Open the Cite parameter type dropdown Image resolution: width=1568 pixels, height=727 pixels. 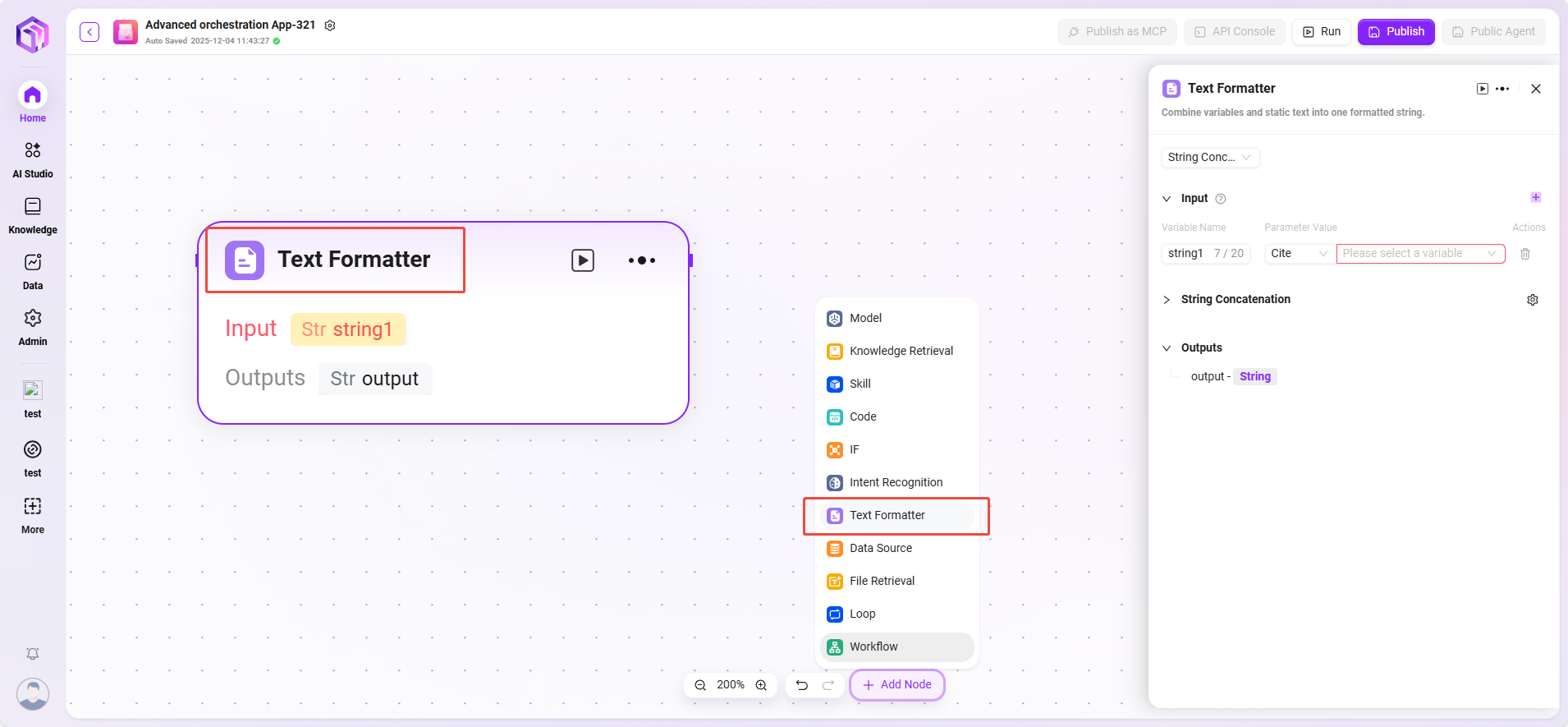point(1298,254)
